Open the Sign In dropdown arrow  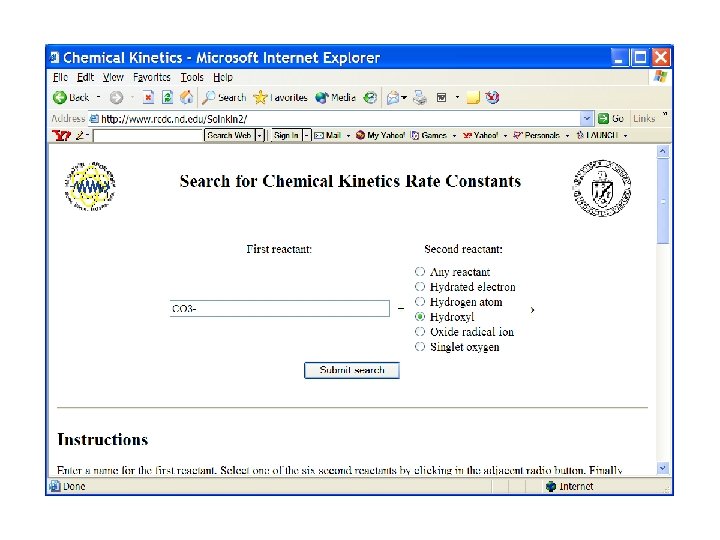click(x=306, y=135)
